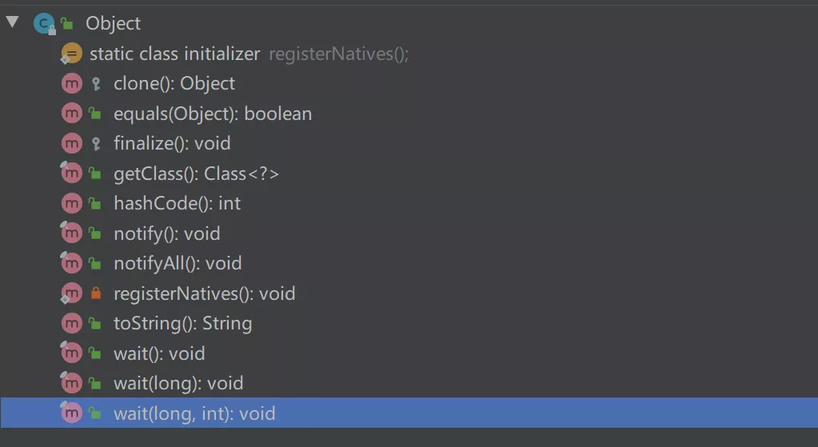This screenshot has width=818, height=447.
Task: Click the method icon for equals(Object)
Action: coord(71,113)
